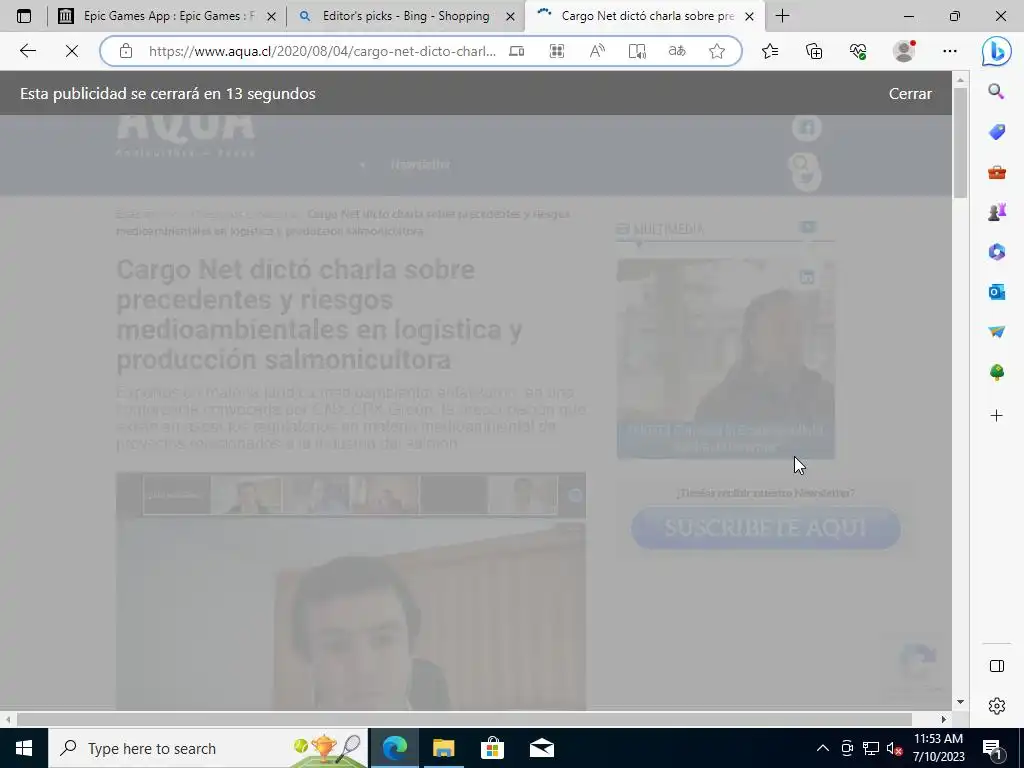Image resolution: width=1024 pixels, height=768 pixels.
Task: Open the notification center icon
Action: click(x=992, y=749)
